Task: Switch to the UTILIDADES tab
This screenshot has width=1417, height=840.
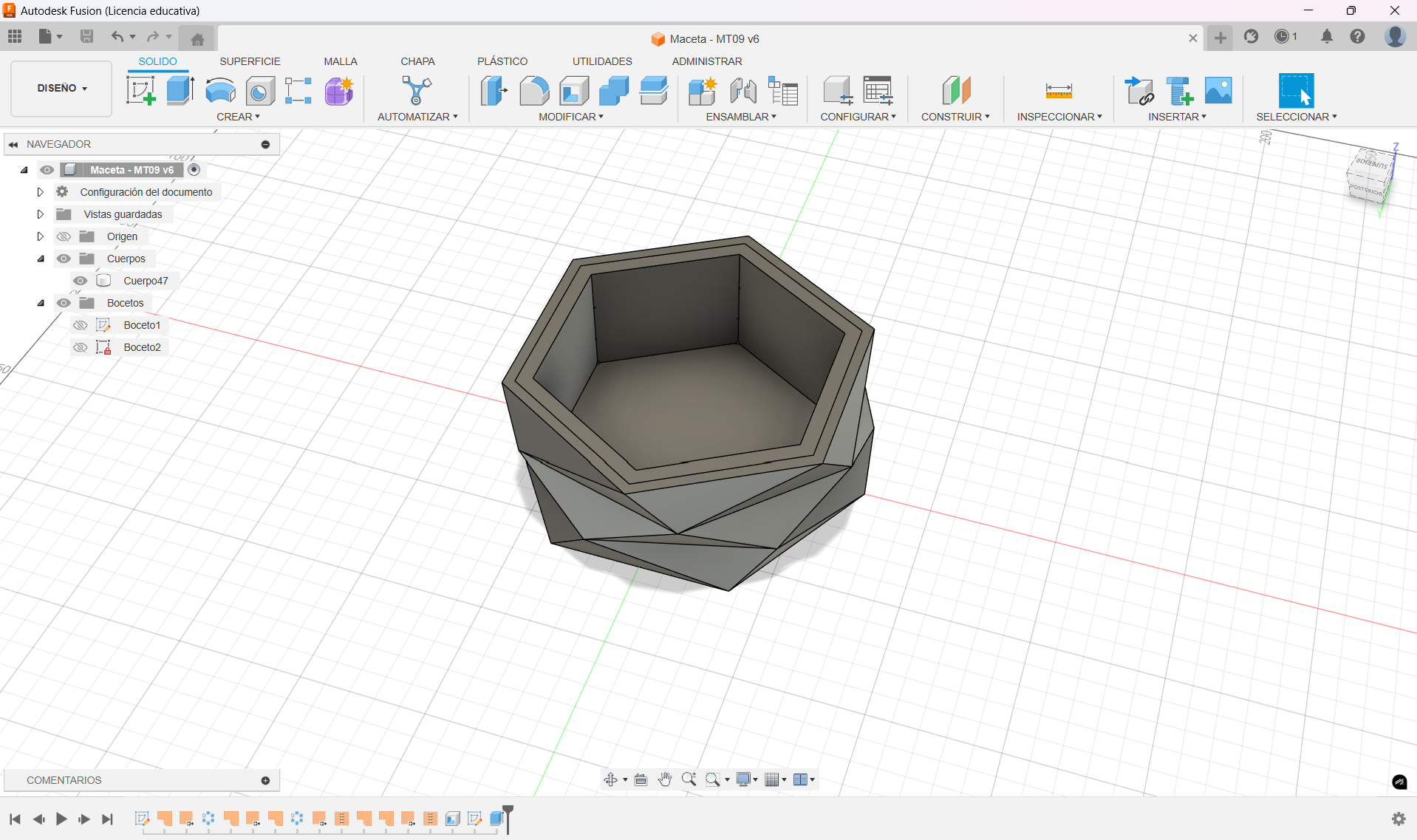Action: tap(602, 61)
